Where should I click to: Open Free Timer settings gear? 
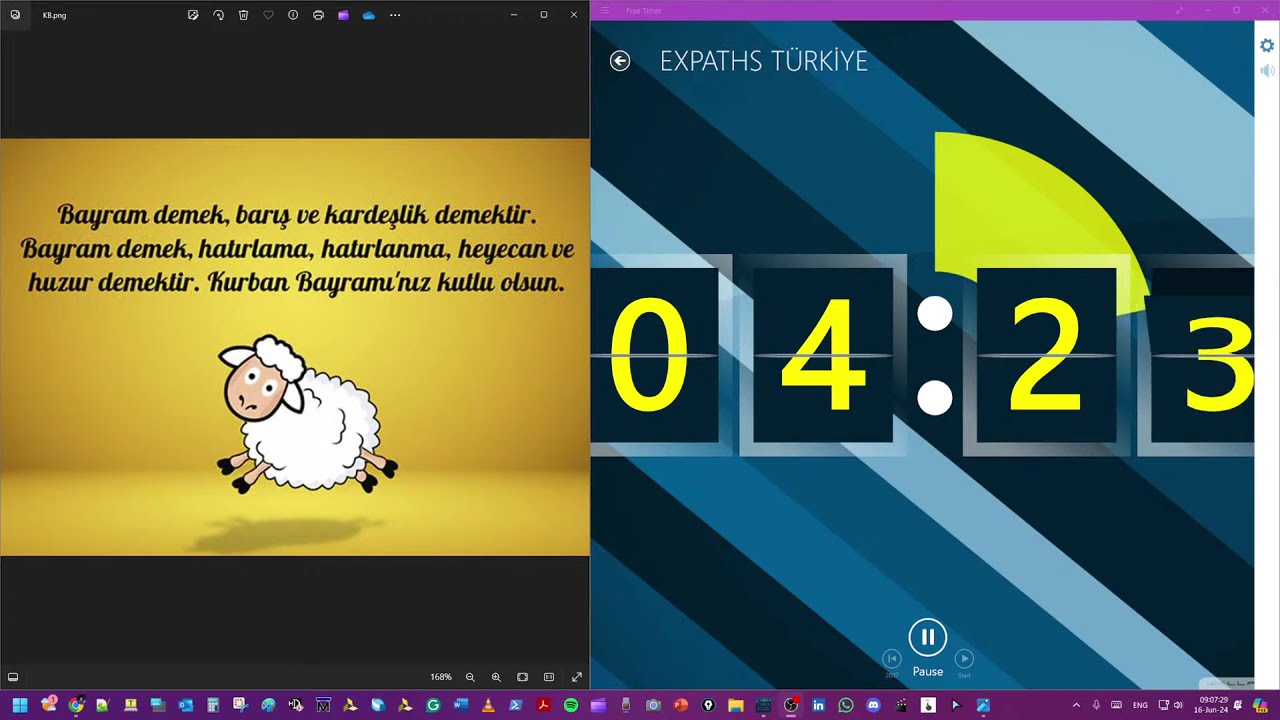point(1267,46)
